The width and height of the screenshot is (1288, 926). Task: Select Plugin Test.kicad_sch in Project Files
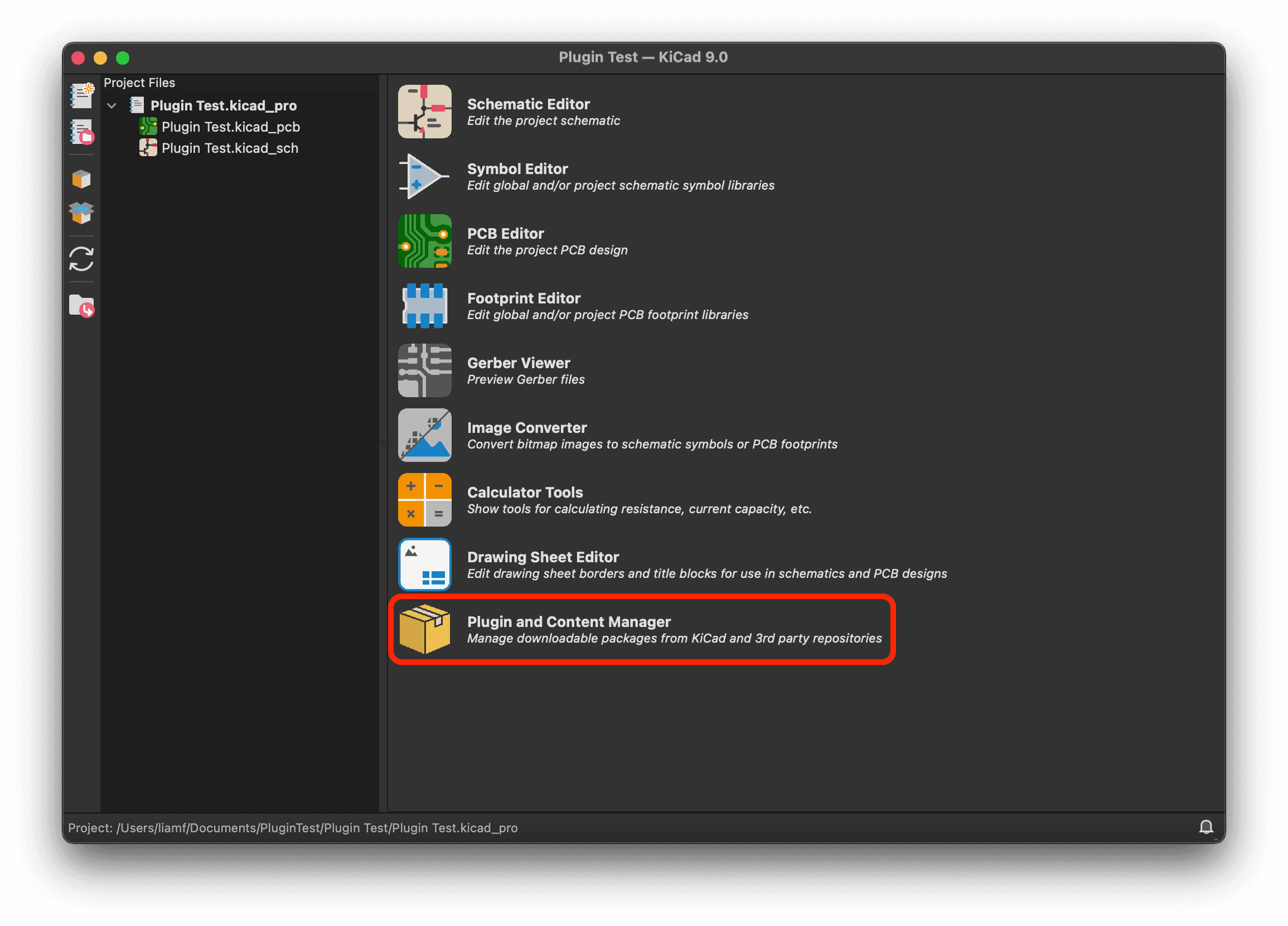229,148
